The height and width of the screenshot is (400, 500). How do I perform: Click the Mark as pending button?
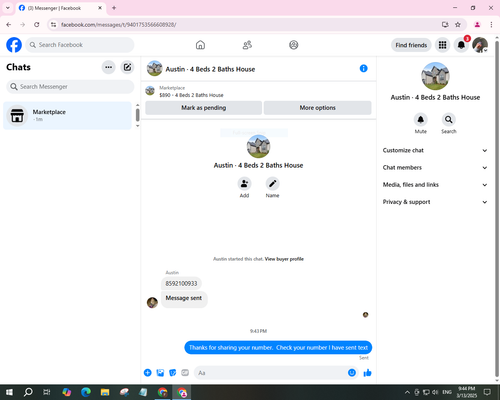(204, 108)
